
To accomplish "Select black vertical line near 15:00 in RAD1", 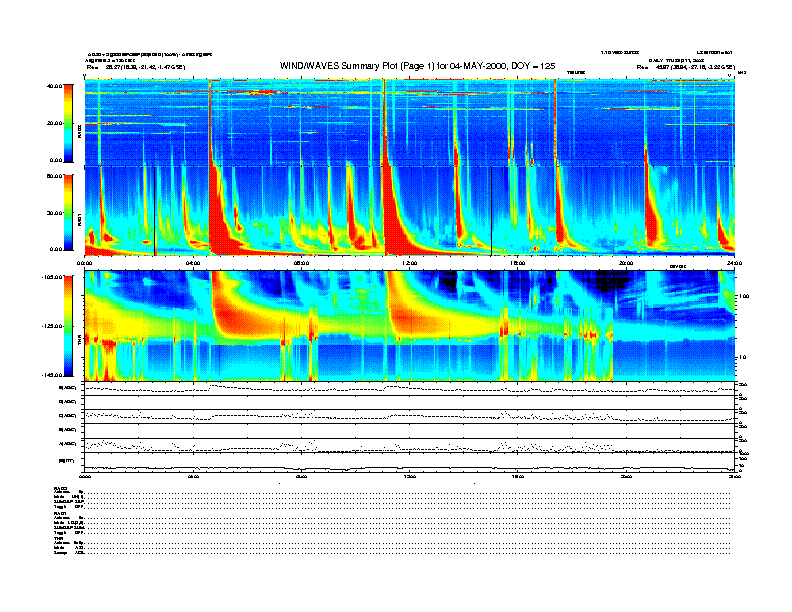I will coord(491,211).
